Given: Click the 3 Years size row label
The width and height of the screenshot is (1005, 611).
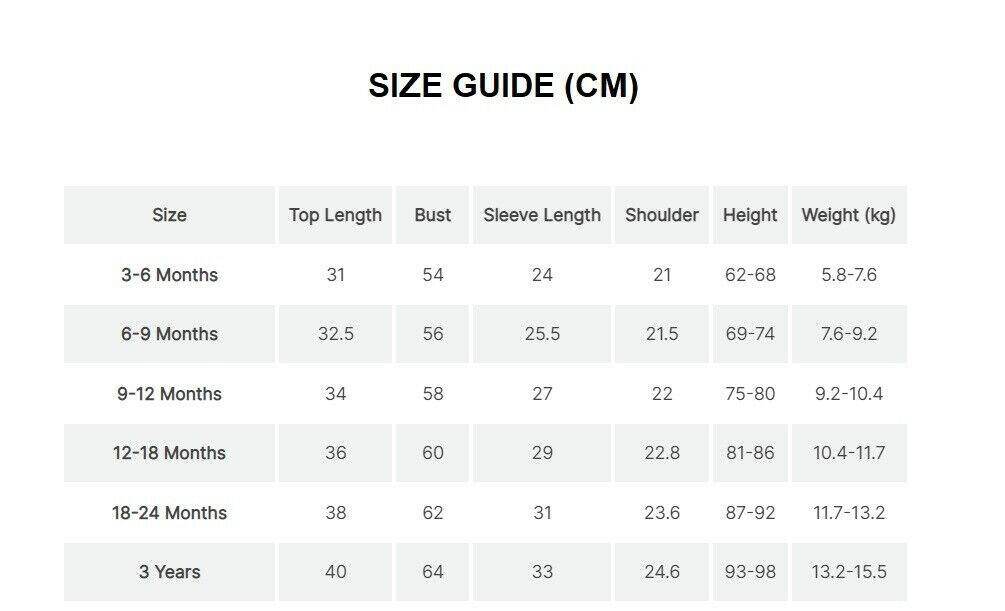Looking at the screenshot, I should (169, 572).
